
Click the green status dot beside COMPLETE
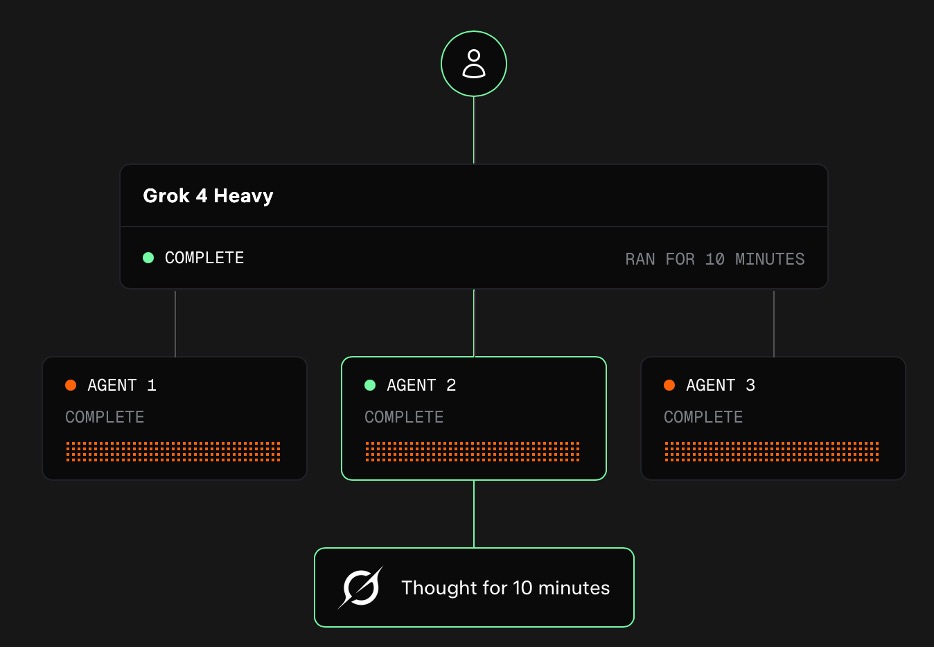point(148,258)
